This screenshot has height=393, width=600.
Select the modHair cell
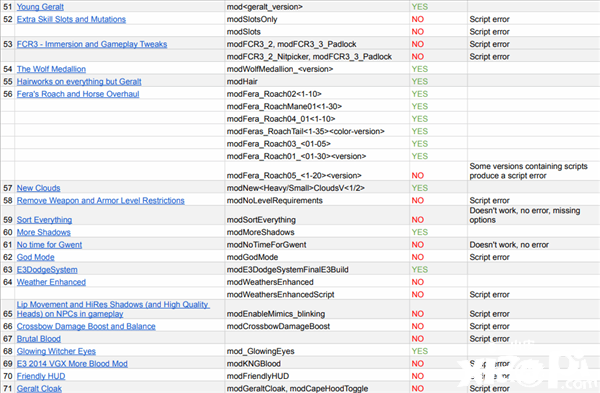point(317,82)
